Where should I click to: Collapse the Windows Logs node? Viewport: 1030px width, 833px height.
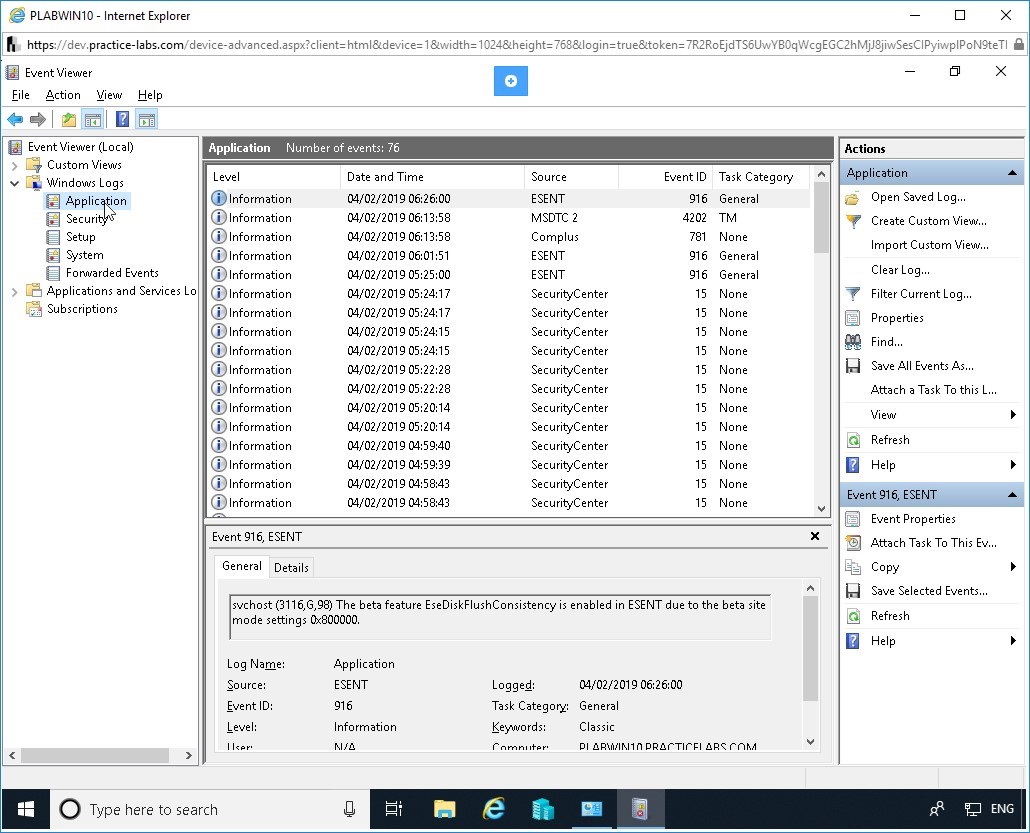pos(14,183)
